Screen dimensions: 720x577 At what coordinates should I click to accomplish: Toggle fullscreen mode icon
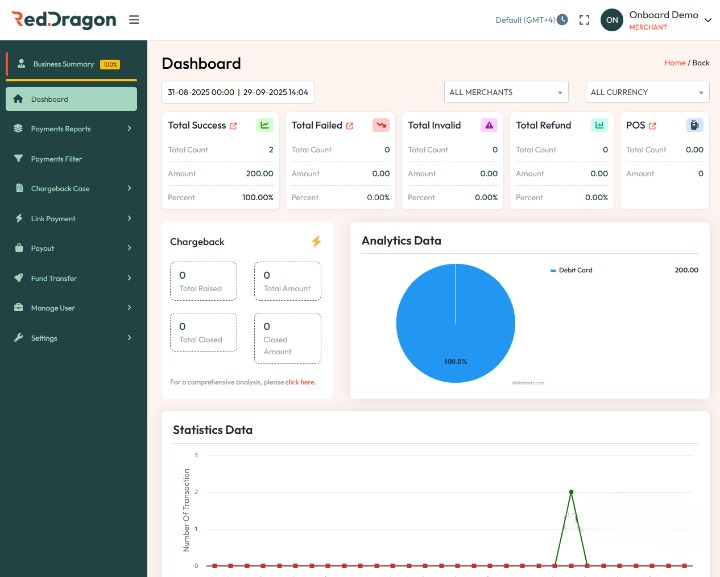(584, 20)
